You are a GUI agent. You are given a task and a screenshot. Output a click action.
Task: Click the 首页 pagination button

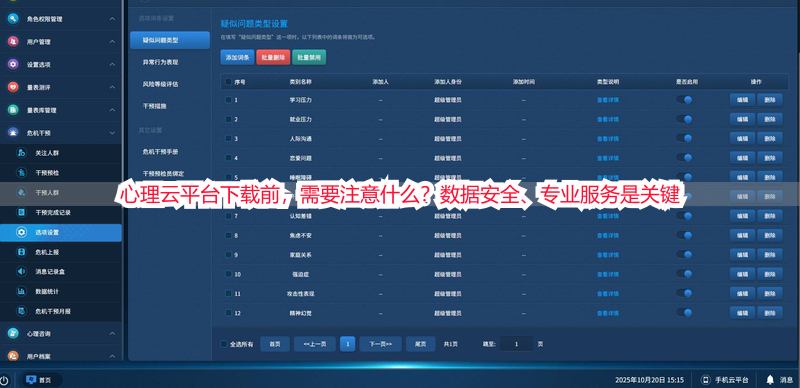275,344
